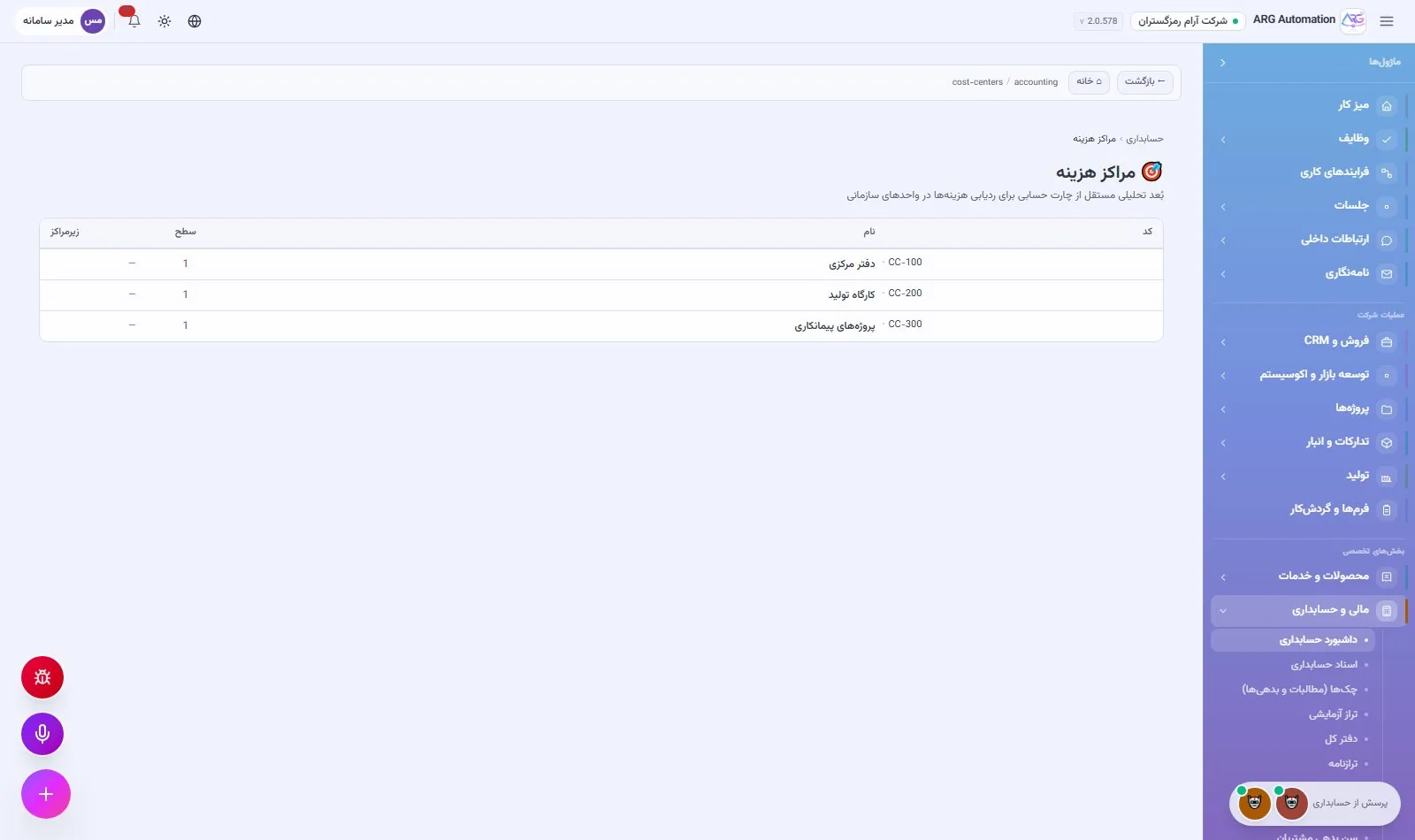Click the accounting breadcrumb link

(1036, 82)
